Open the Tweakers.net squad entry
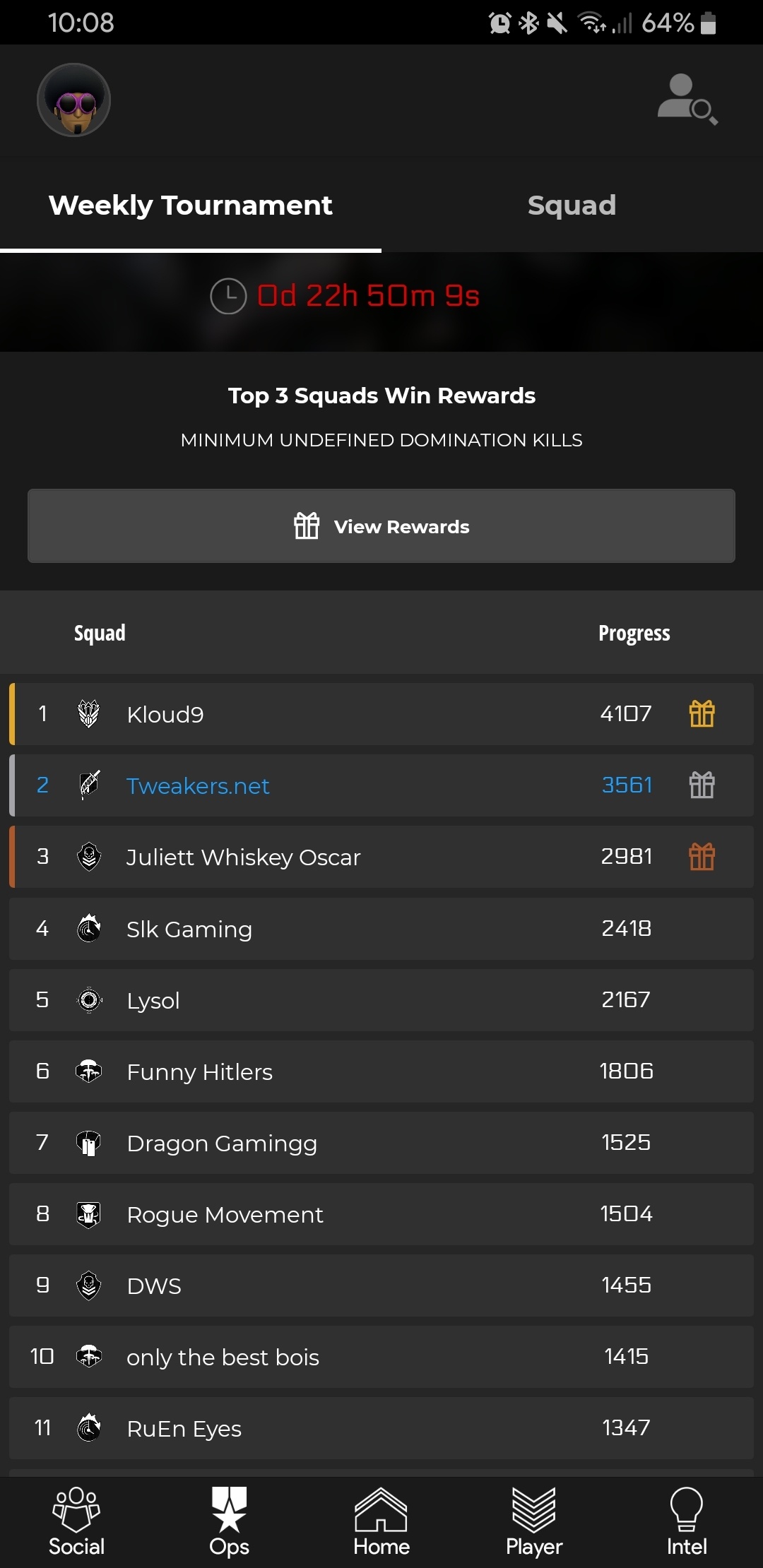The image size is (763, 1568). [198, 785]
